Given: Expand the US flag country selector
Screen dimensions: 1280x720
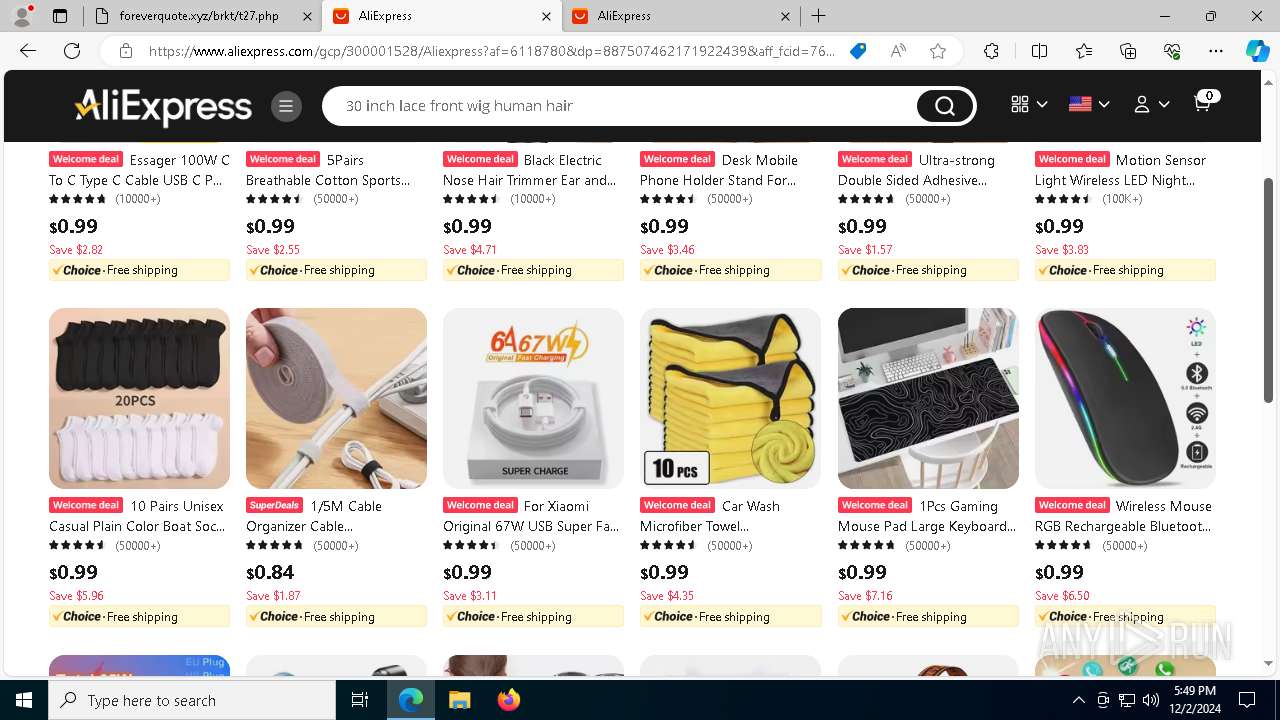Looking at the screenshot, I should coord(1089,104).
